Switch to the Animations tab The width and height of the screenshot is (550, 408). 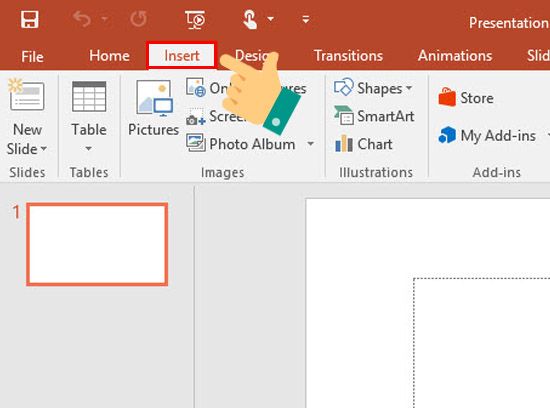pyautogui.click(x=455, y=56)
